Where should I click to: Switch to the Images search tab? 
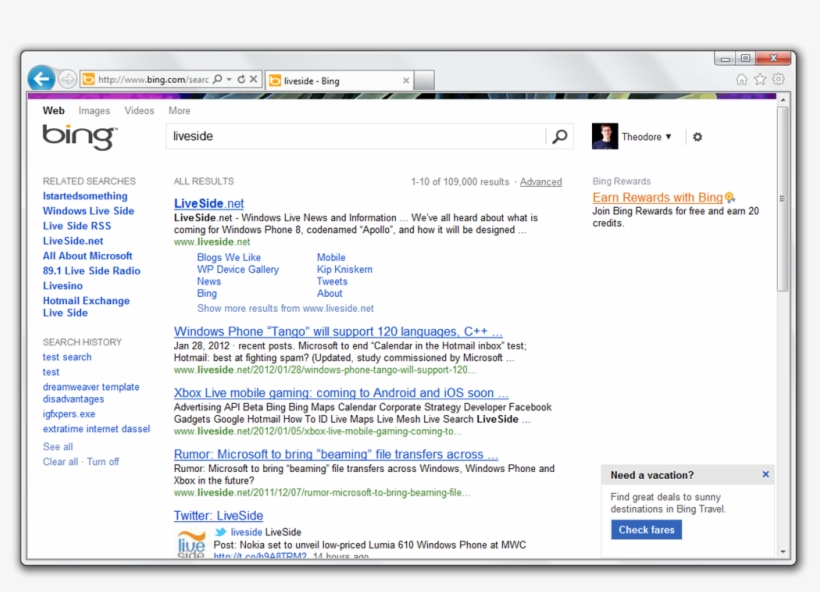[x=94, y=110]
